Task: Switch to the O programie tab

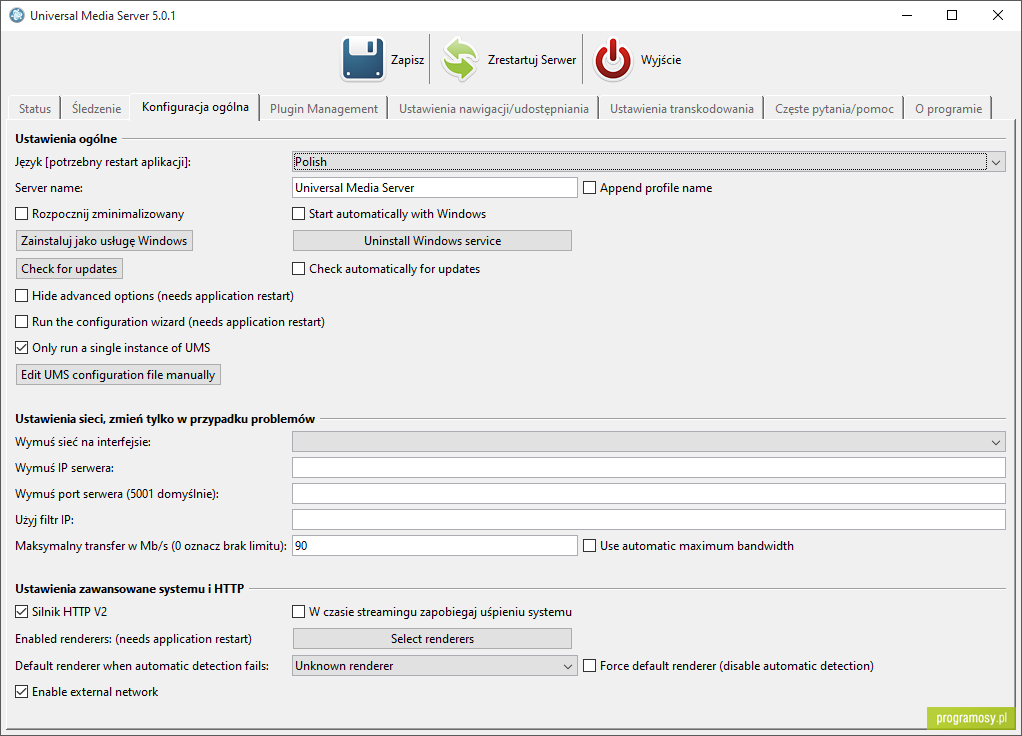Action: [948, 108]
